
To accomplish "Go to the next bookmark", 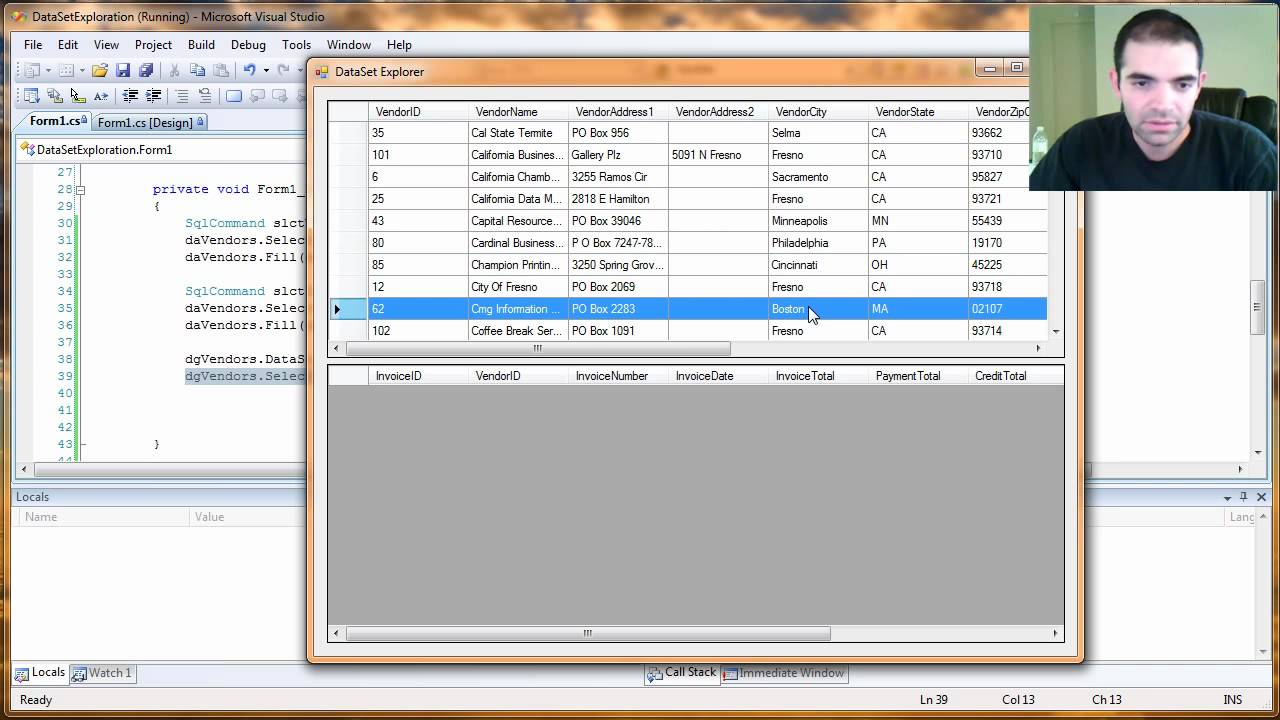I will [280, 96].
